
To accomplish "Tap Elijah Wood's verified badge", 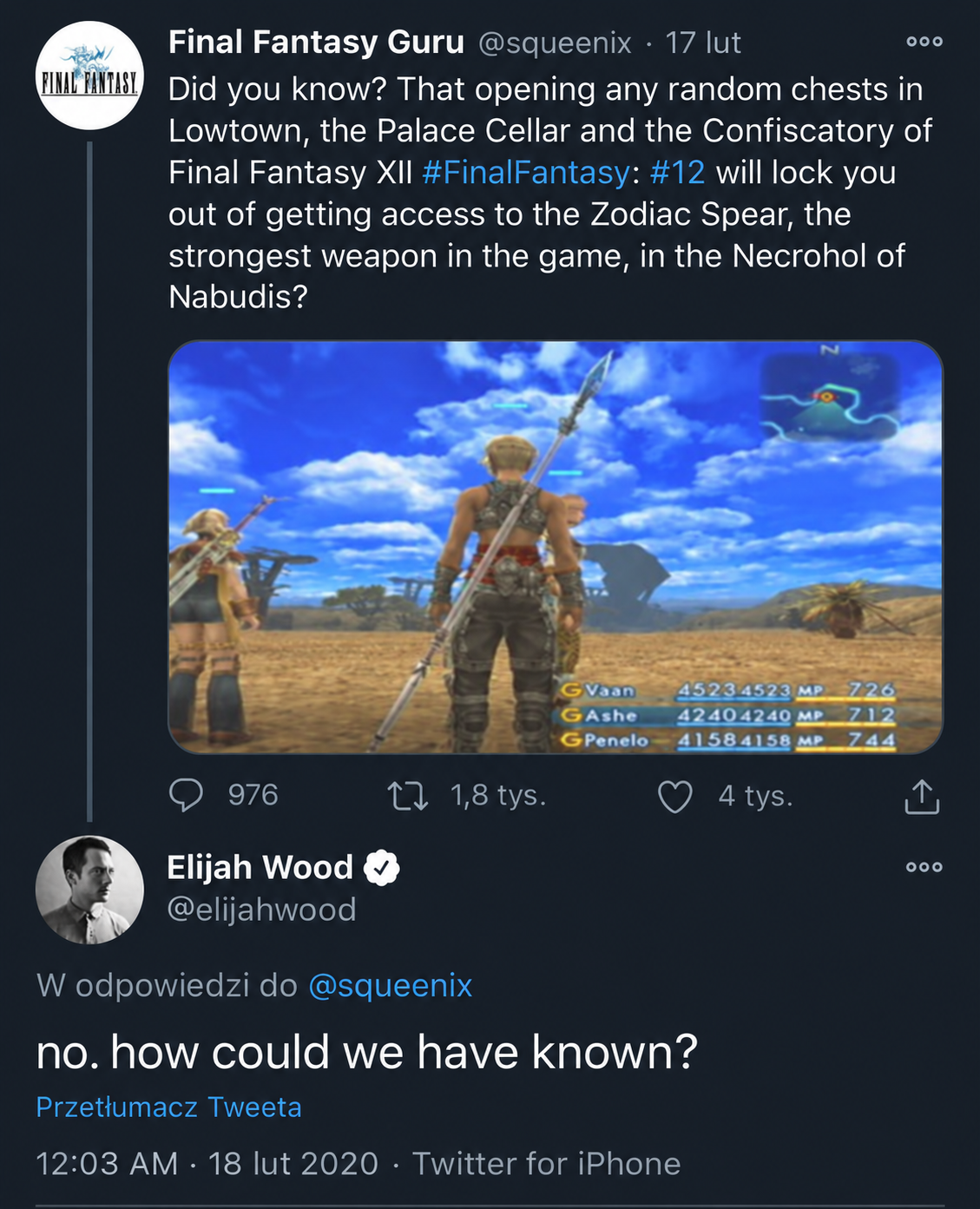I will (382, 867).
